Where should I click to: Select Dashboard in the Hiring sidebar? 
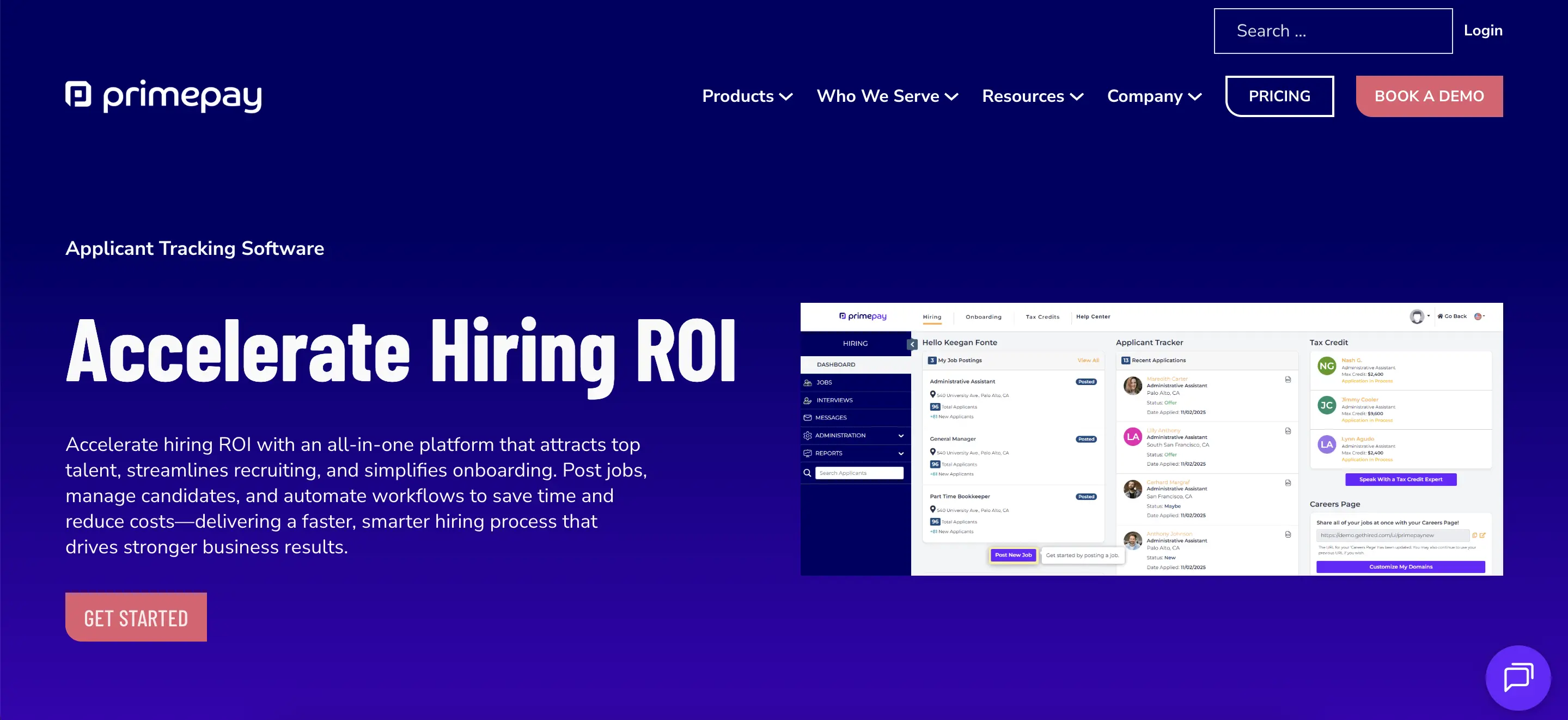pyautogui.click(x=855, y=364)
